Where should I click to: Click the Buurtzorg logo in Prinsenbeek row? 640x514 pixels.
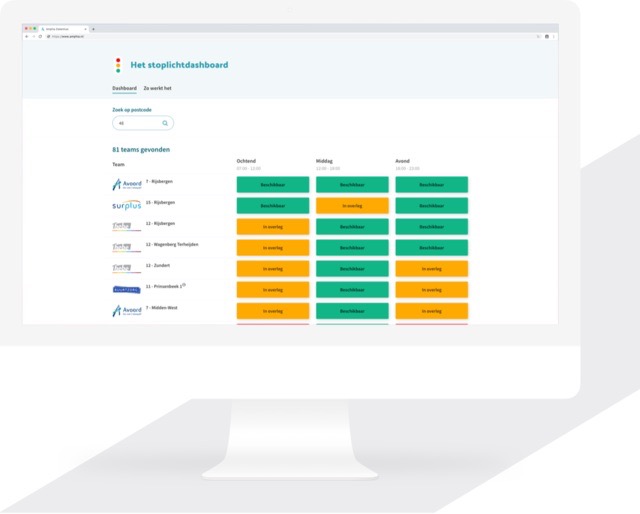pyautogui.click(x=127, y=289)
